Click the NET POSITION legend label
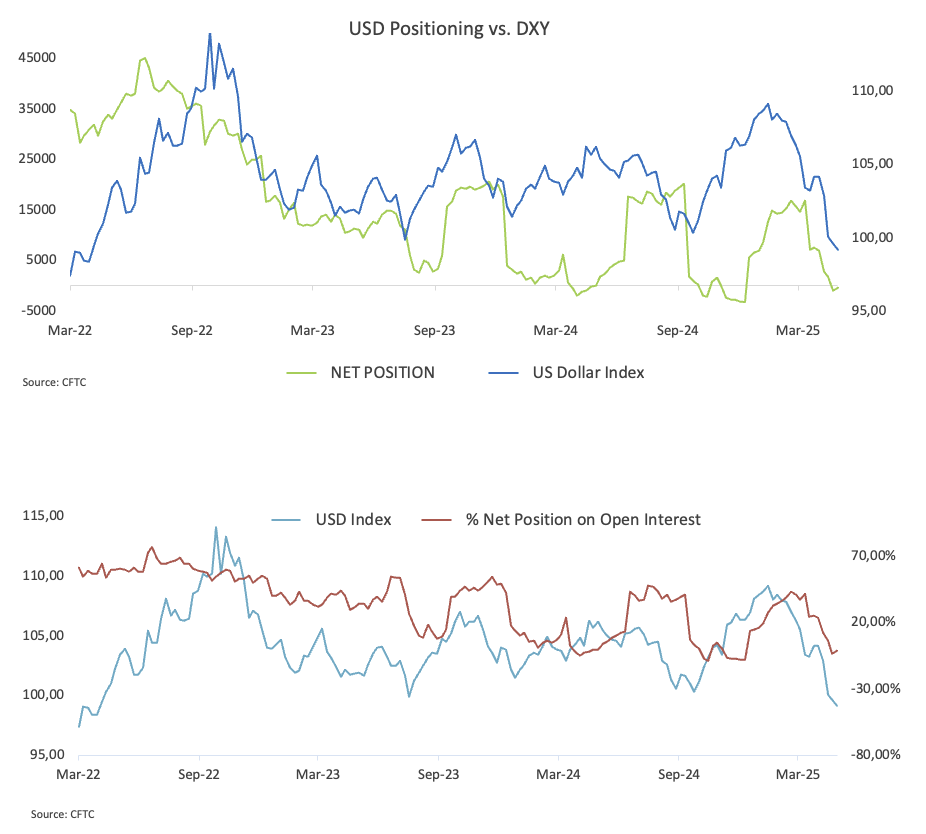The height and width of the screenshot is (834, 926). click(x=383, y=373)
